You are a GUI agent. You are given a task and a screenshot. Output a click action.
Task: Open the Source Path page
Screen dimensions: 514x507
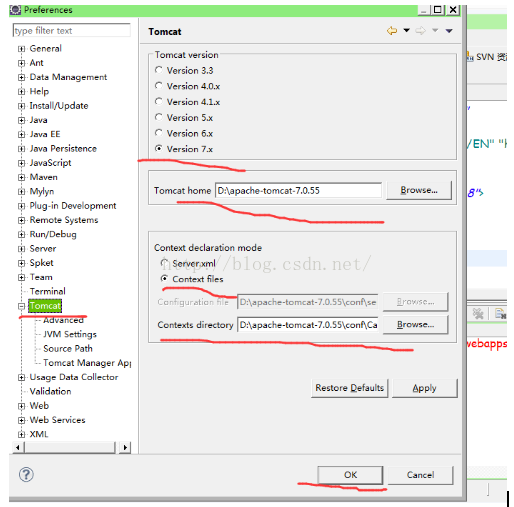68,348
